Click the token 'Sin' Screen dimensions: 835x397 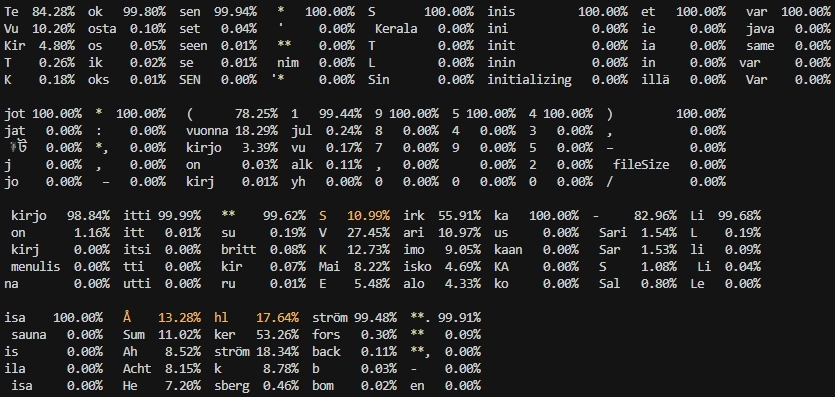coord(379,79)
